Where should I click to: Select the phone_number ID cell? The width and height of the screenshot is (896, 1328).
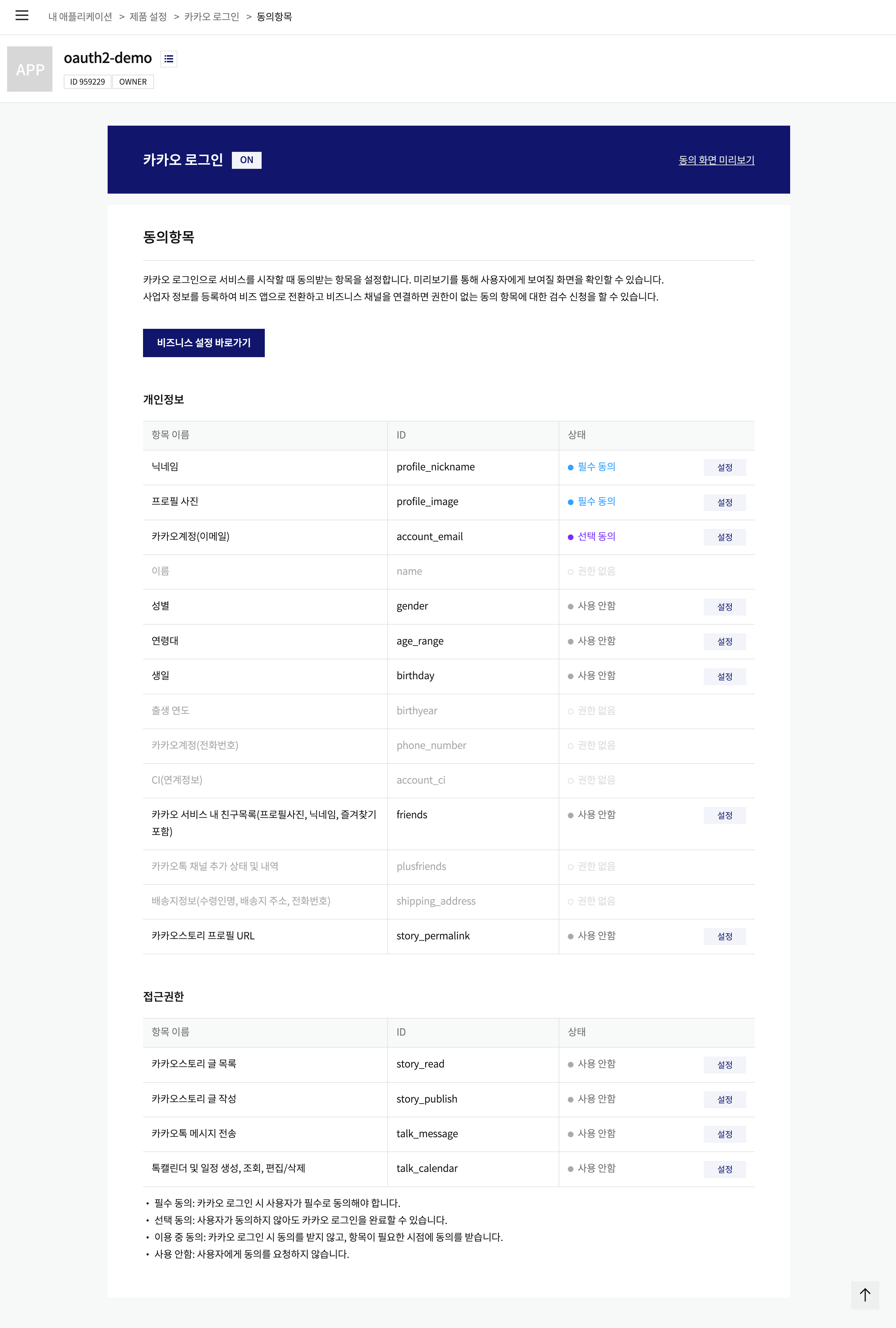(473, 746)
